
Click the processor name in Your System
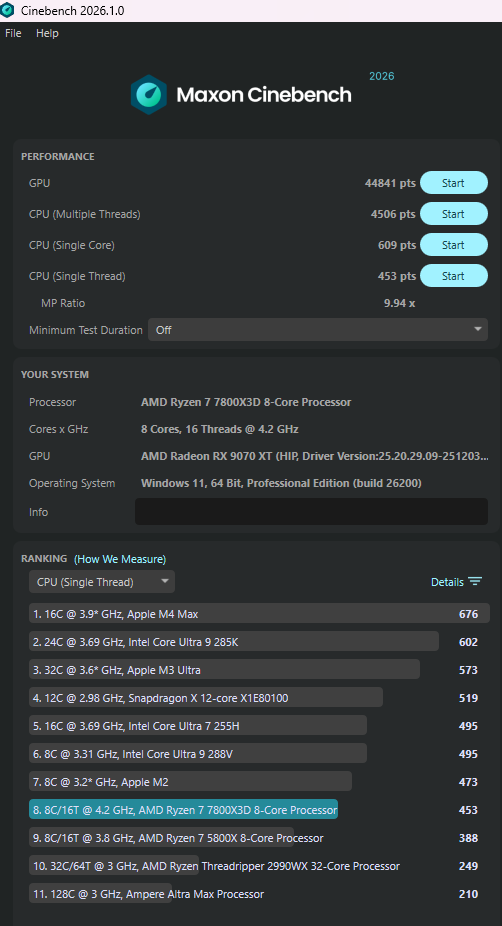246,402
